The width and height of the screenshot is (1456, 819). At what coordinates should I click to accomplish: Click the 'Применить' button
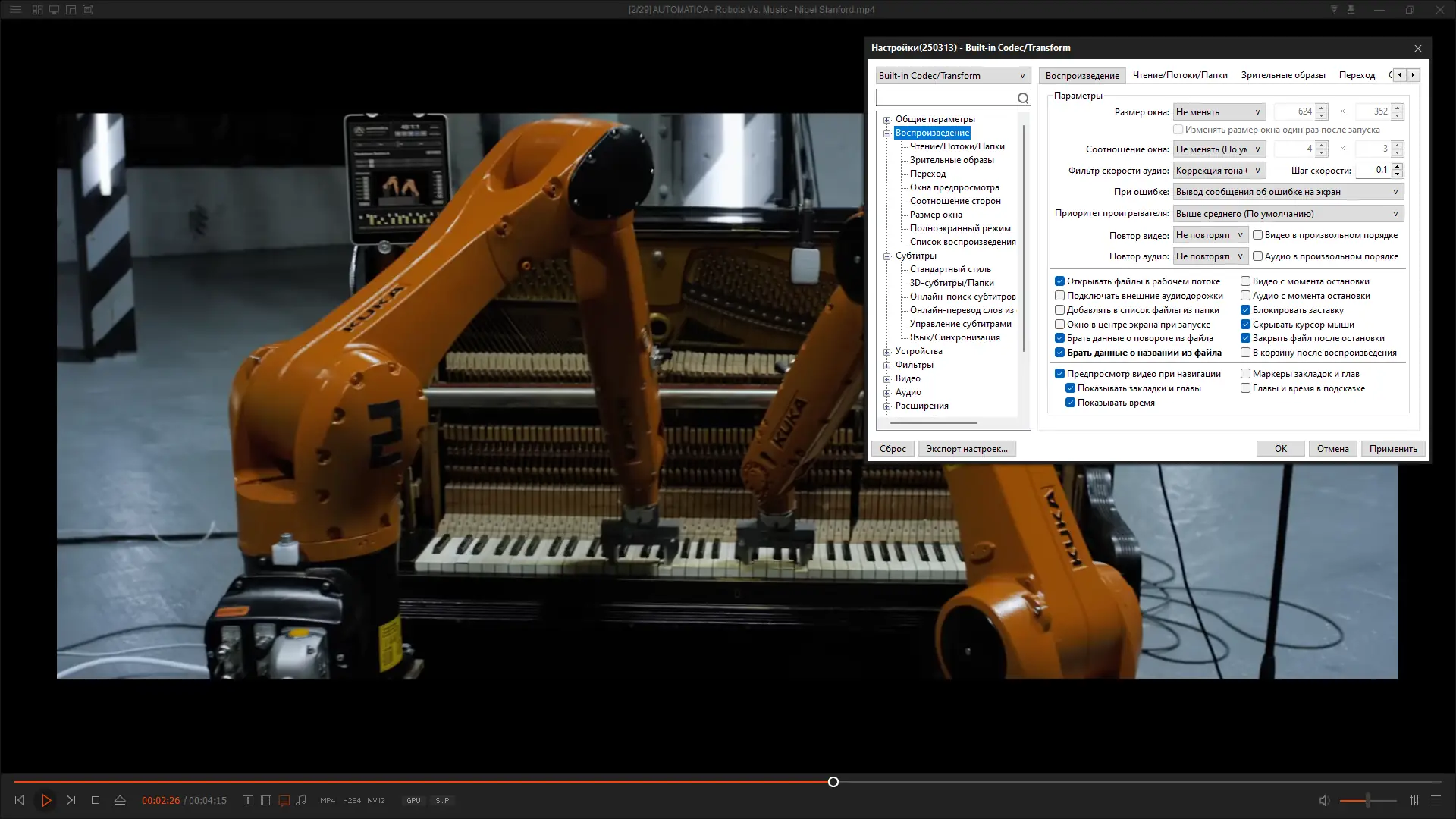pos(1392,449)
